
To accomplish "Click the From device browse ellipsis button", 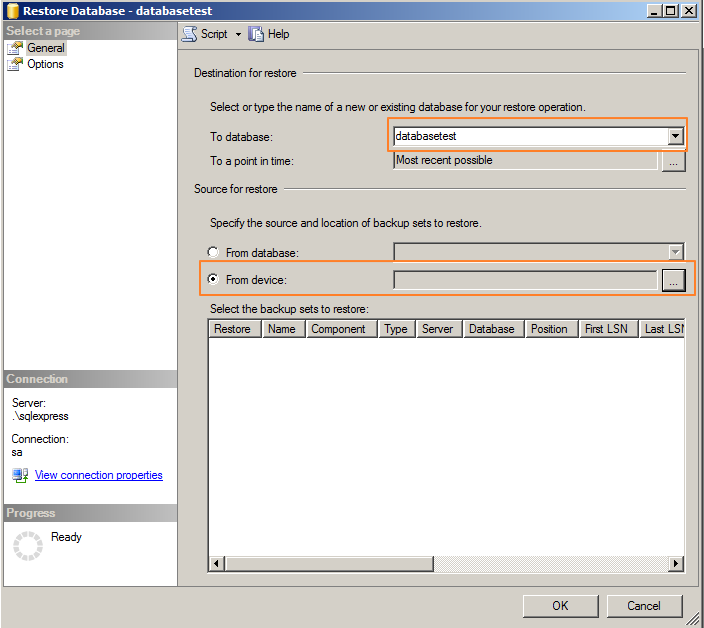I will [x=673, y=281].
